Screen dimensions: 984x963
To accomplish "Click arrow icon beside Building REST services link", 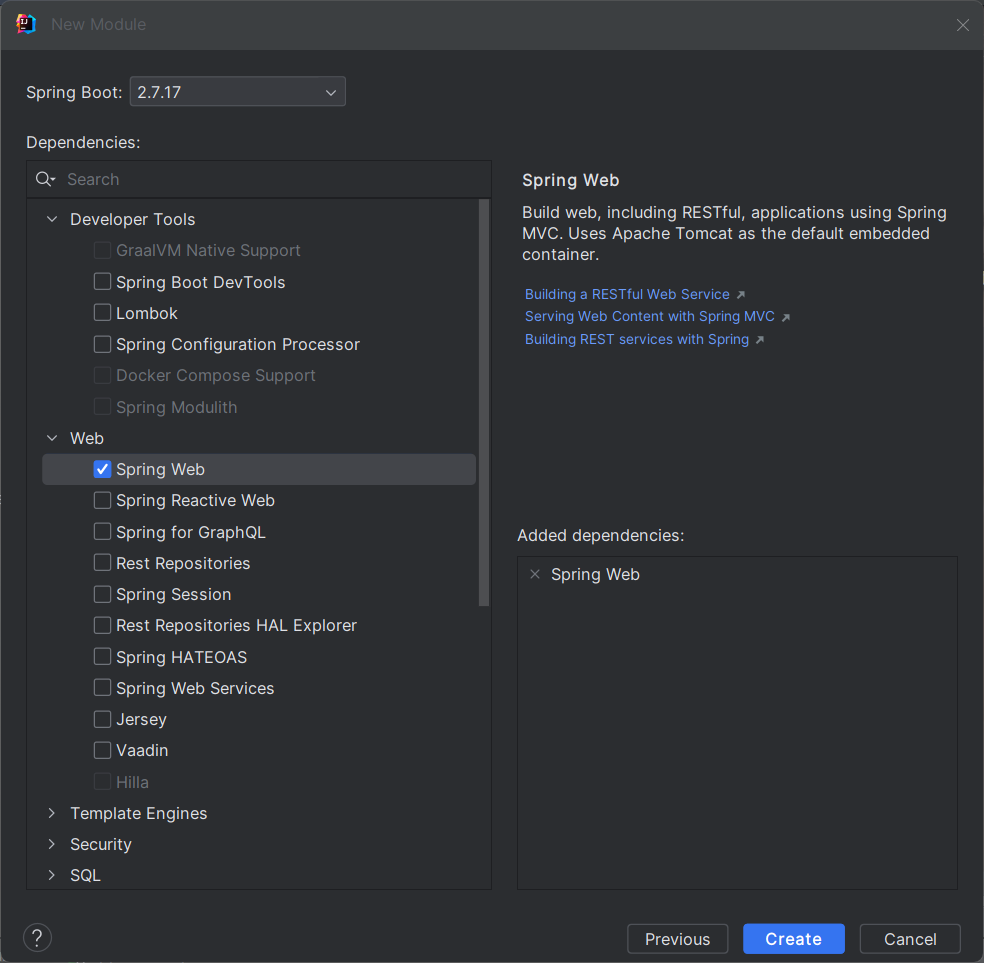I will (760, 340).
